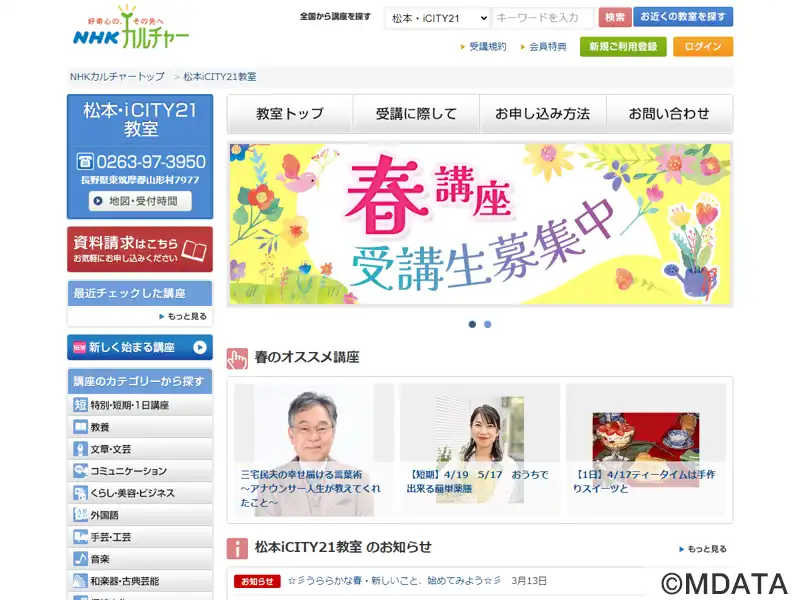Click the 教養 book category icon
800x600 pixels.
coord(80,427)
